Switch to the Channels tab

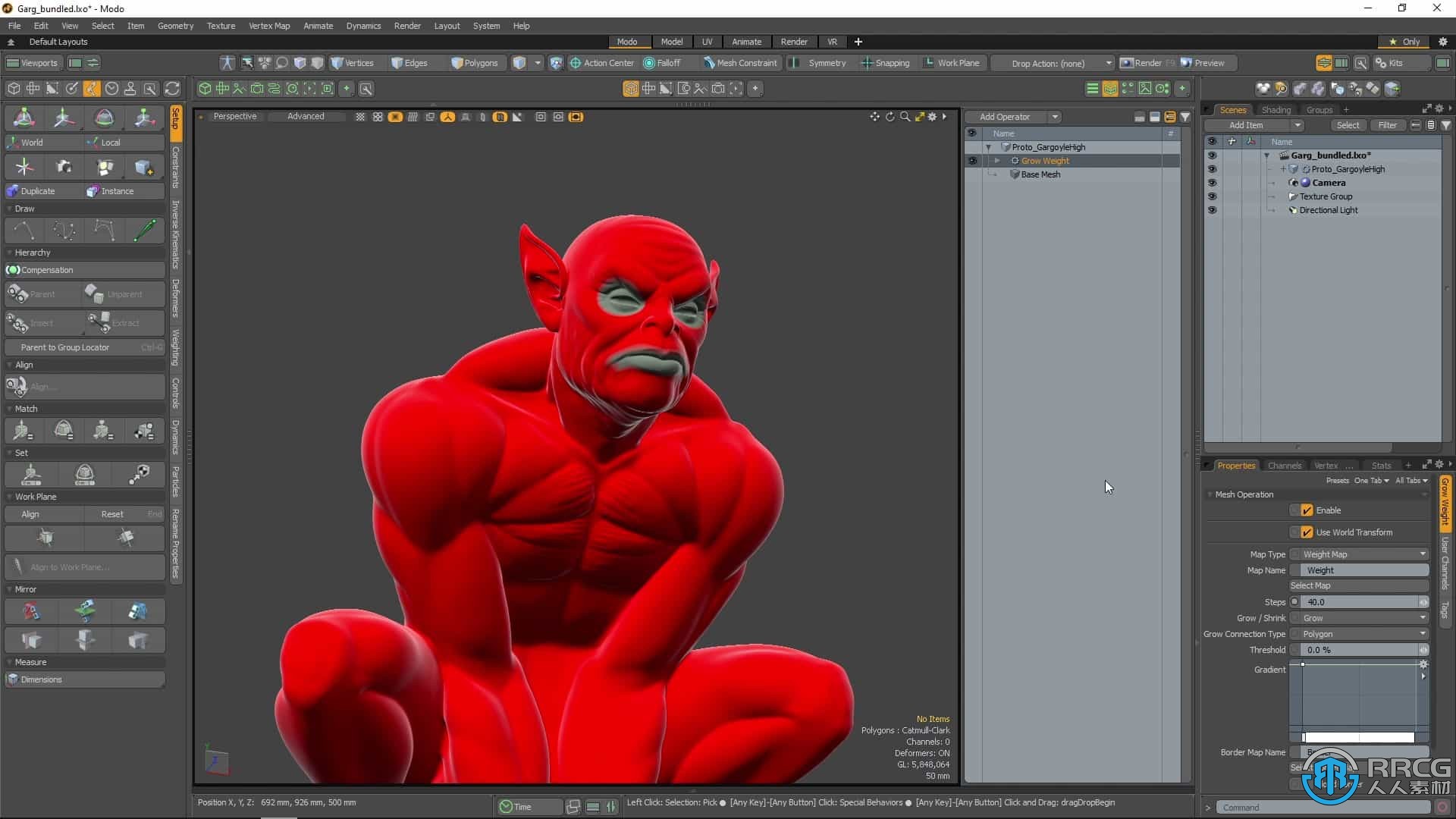coord(1285,464)
